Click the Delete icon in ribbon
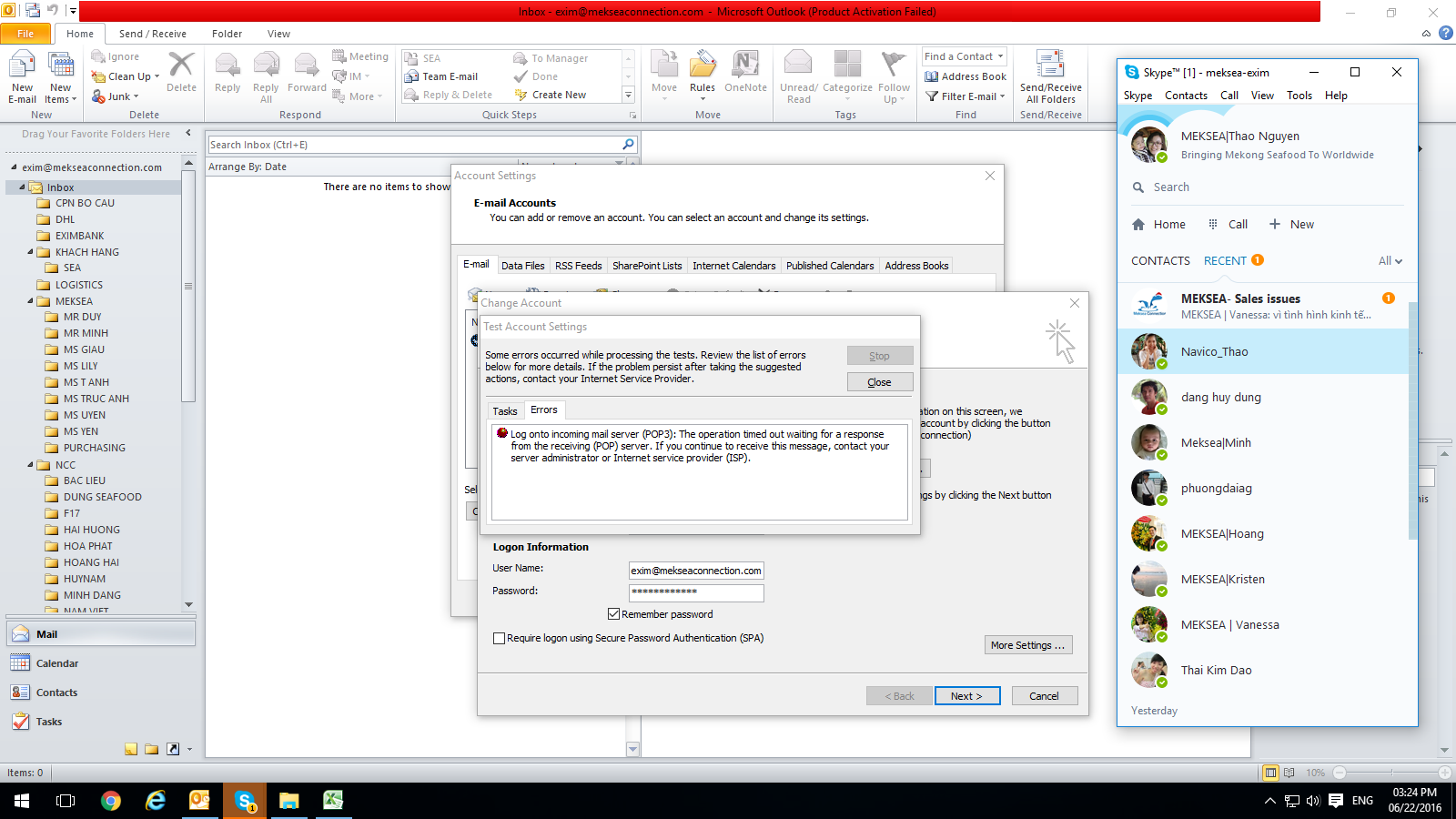 coord(181,73)
